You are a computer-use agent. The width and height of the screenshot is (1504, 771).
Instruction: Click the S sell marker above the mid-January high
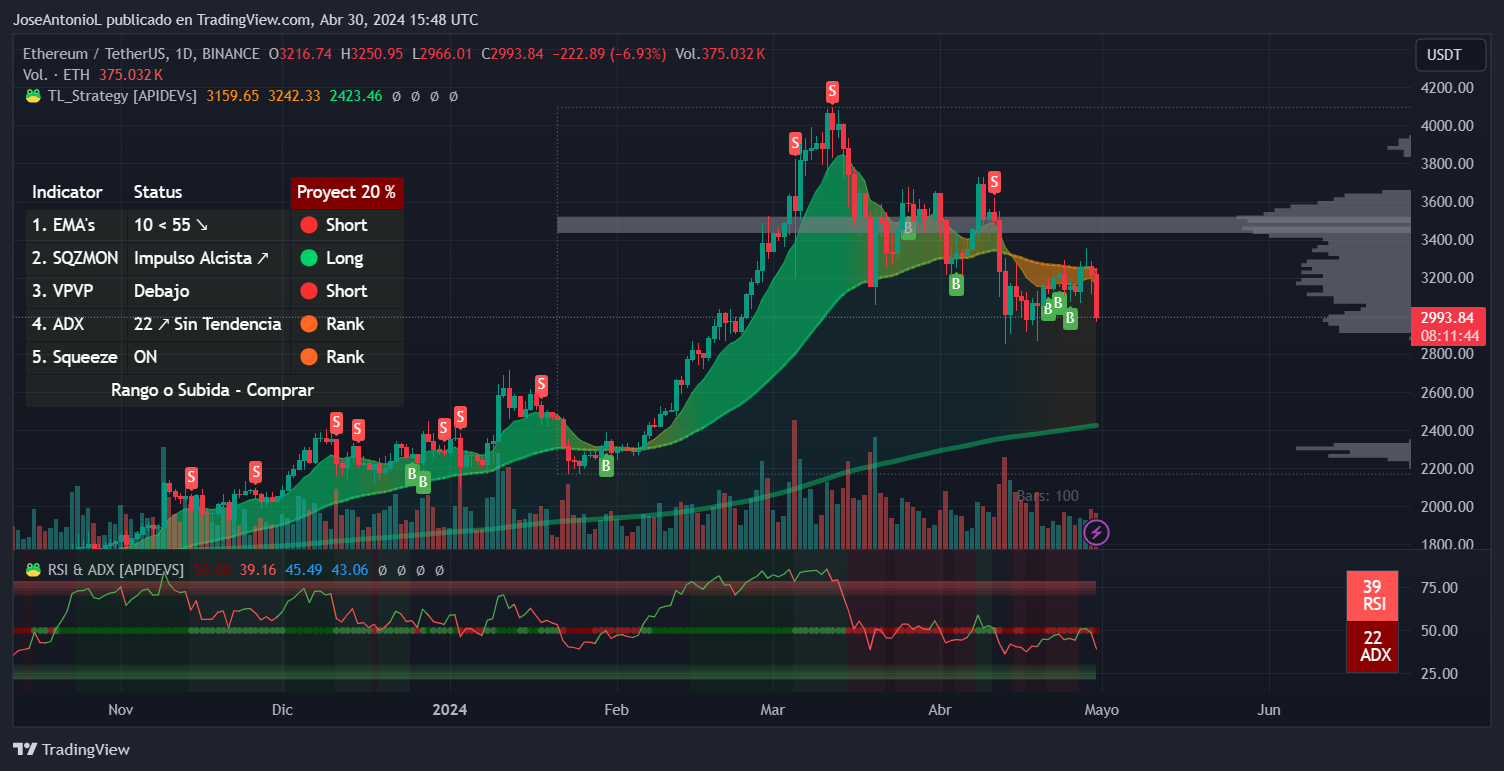click(x=541, y=384)
